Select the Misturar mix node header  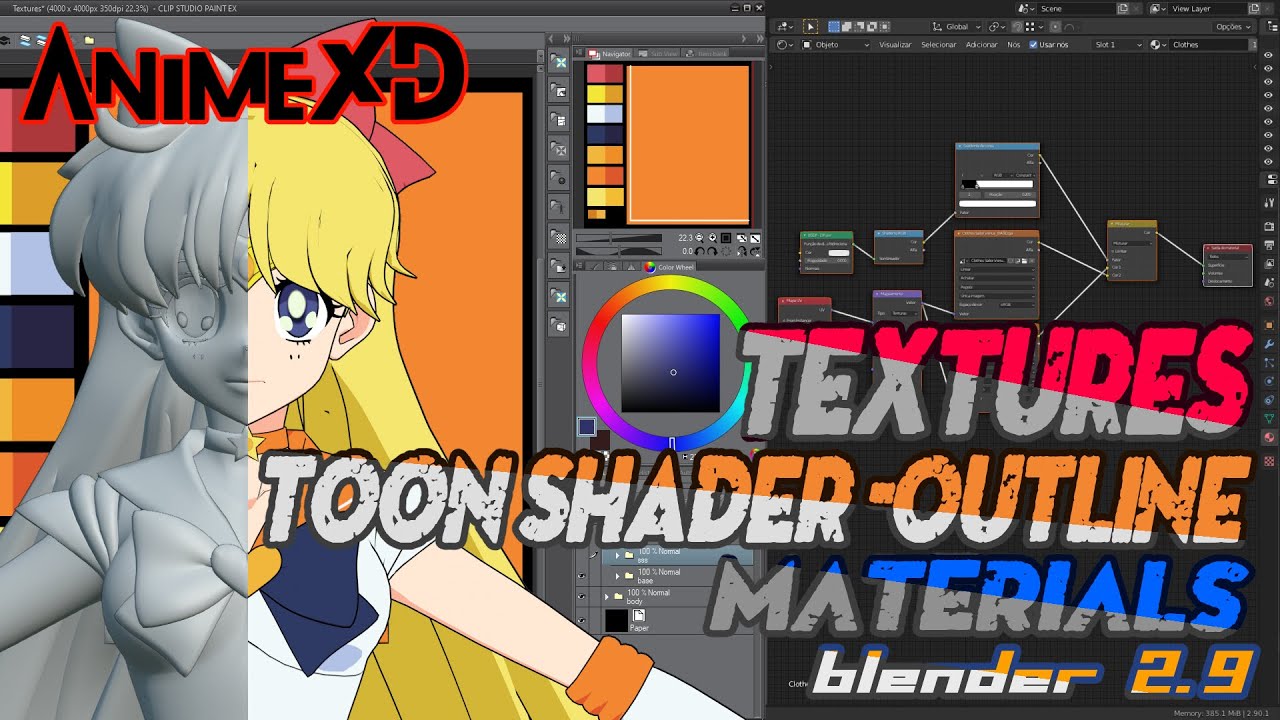(x=1132, y=224)
